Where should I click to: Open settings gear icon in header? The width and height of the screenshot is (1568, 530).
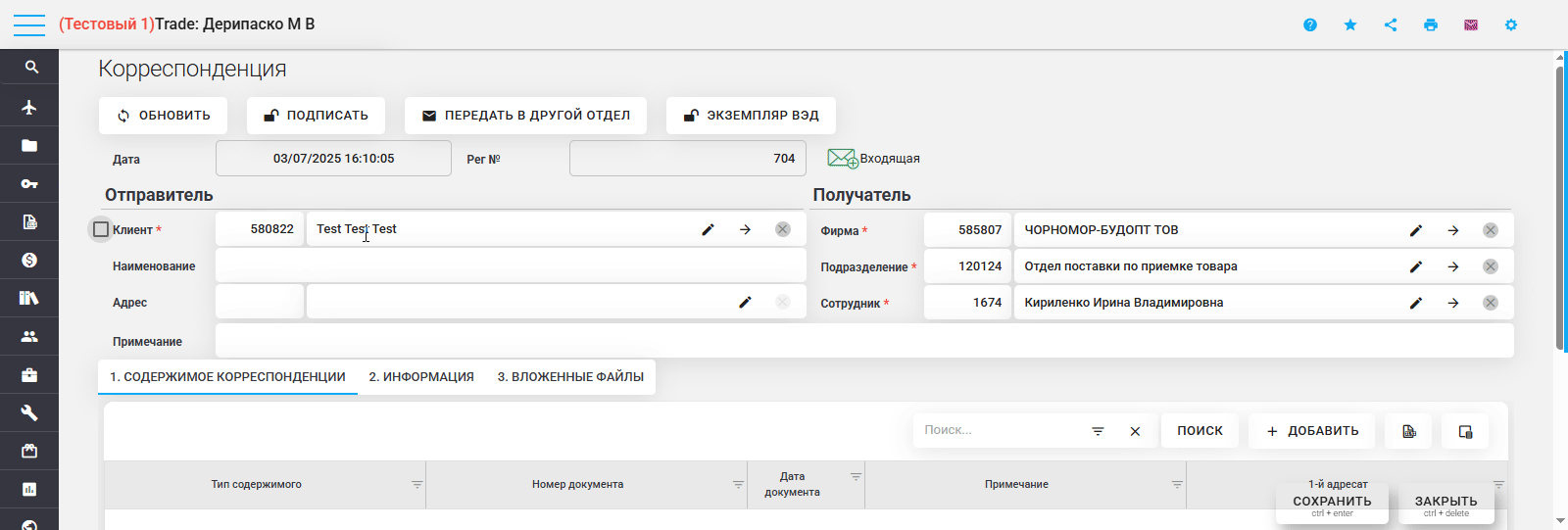pyautogui.click(x=1511, y=24)
